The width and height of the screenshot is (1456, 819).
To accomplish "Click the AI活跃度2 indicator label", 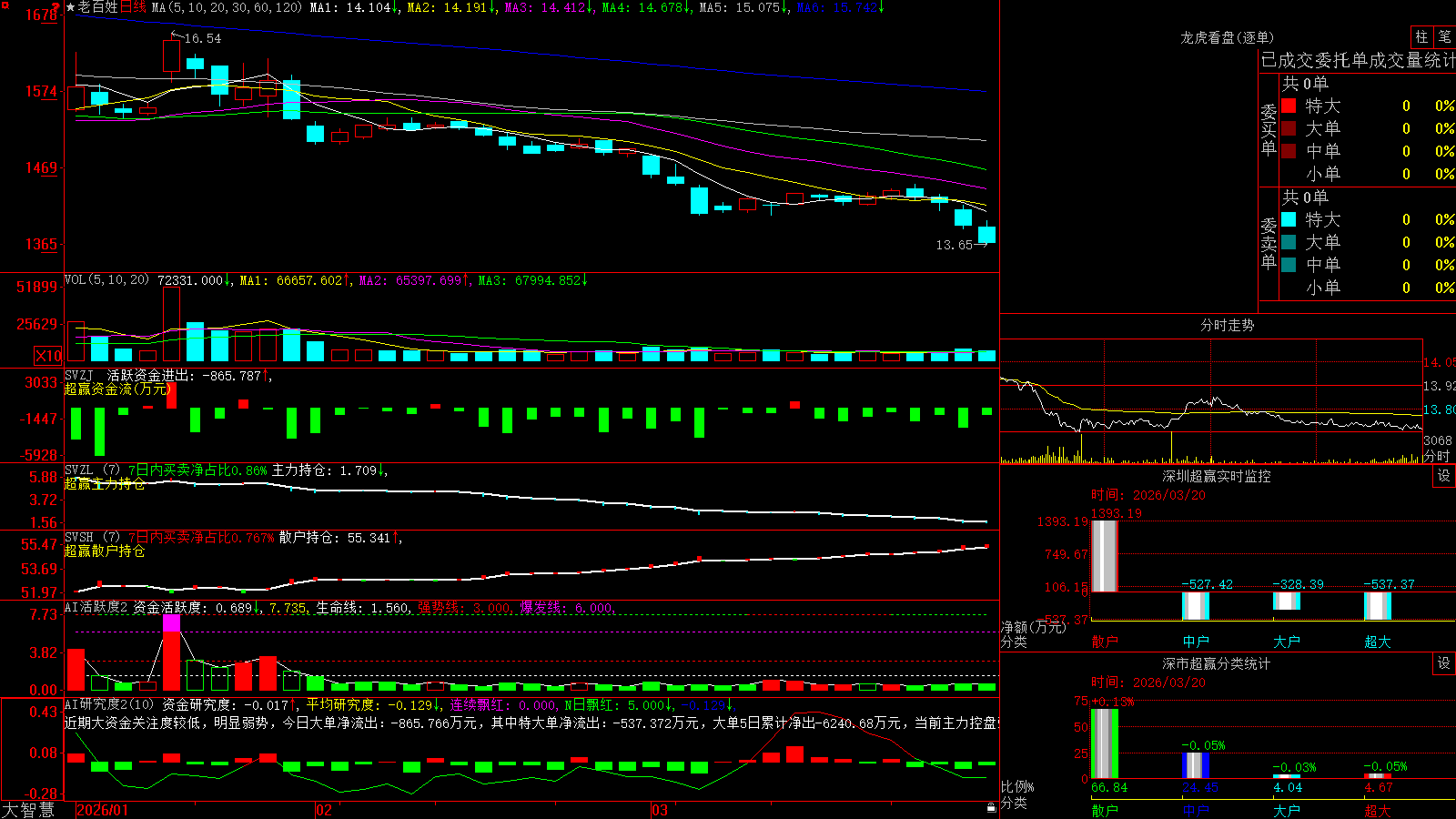I will (96, 607).
